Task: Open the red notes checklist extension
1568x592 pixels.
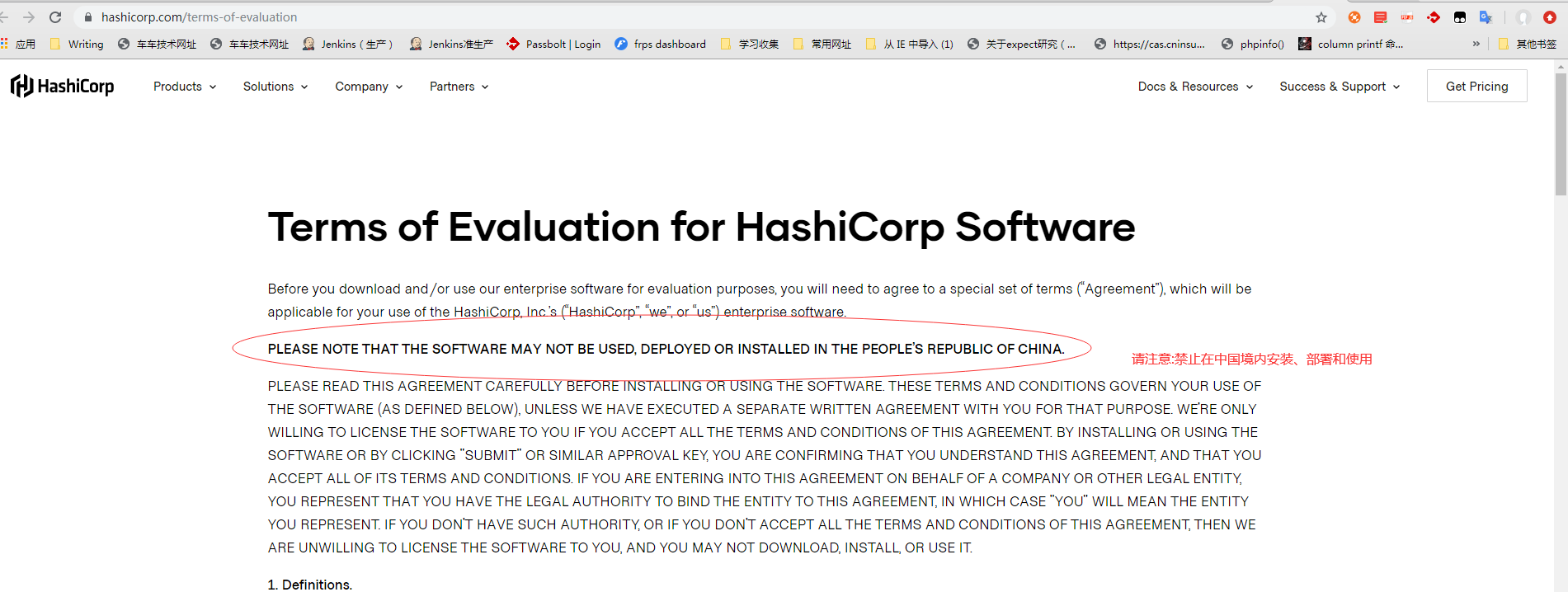Action: [1381, 17]
